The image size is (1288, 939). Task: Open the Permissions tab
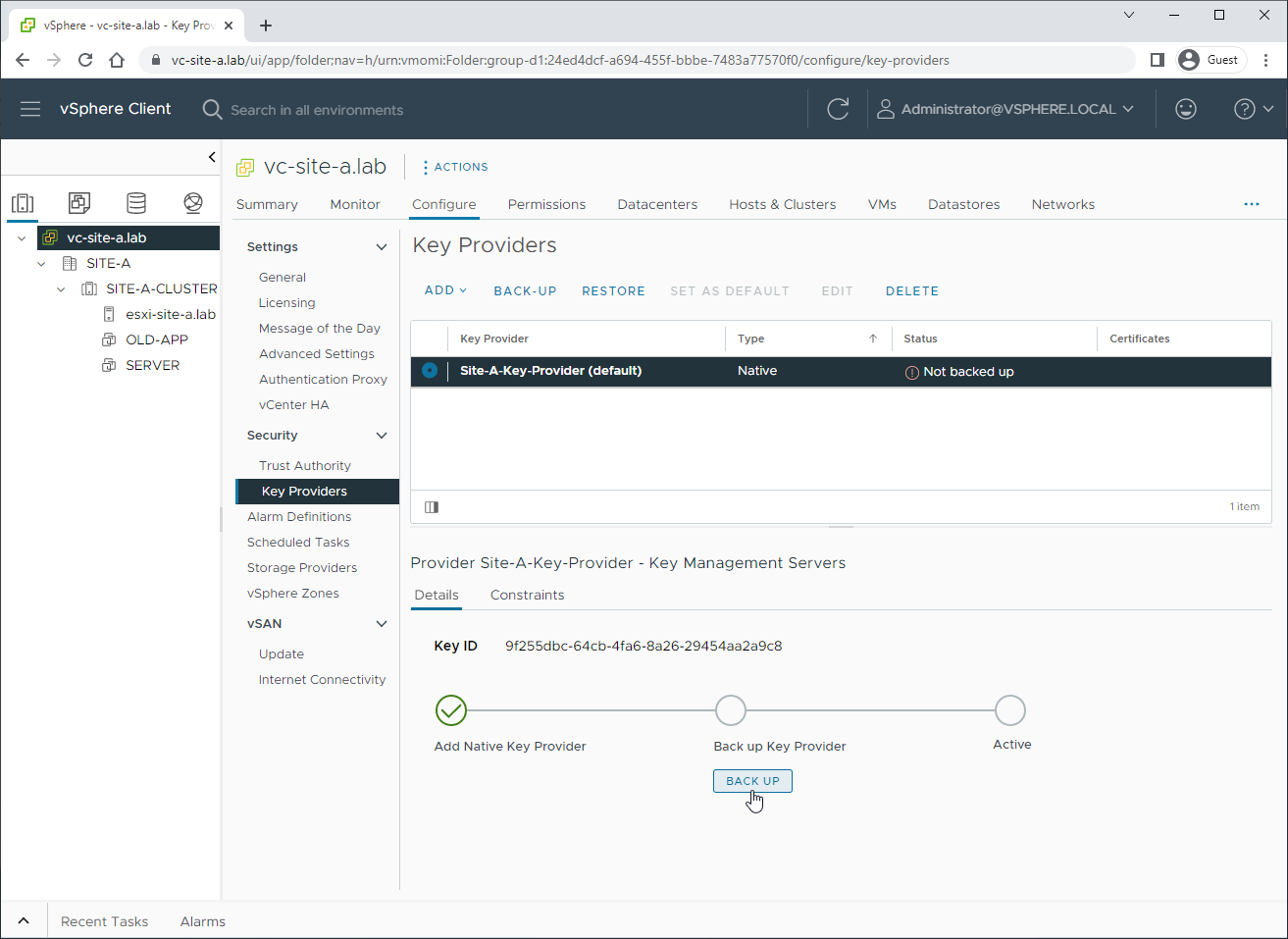click(x=546, y=204)
